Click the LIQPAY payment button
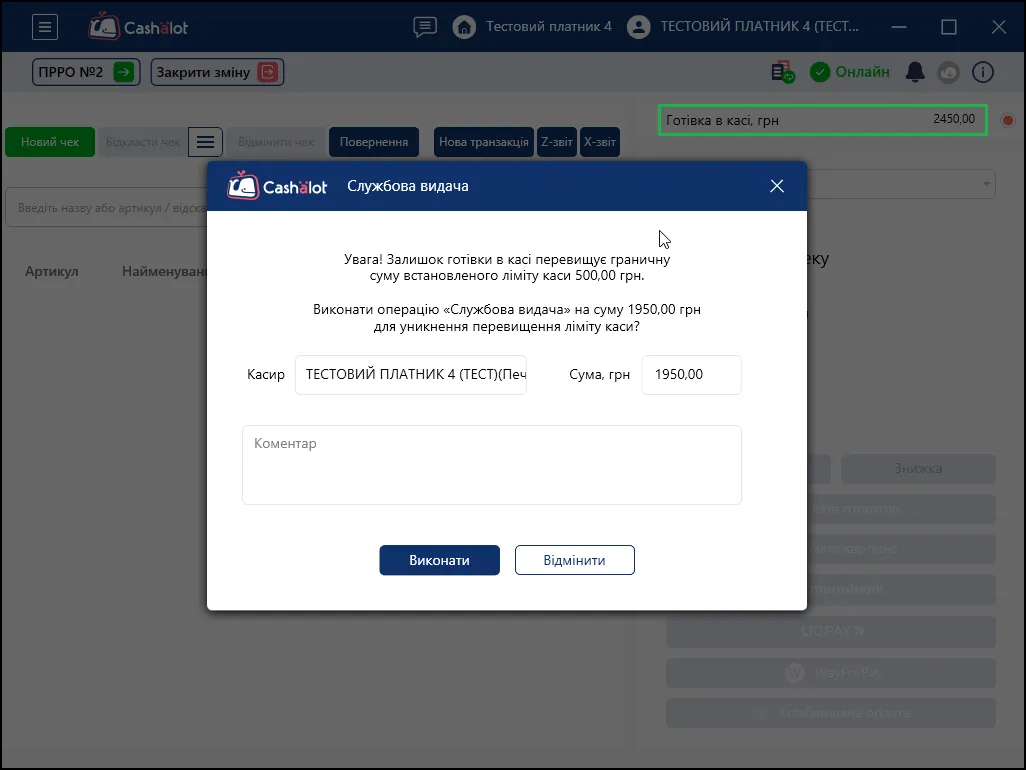The height and width of the screenshot is (770, 1026). tap(831, 632)
